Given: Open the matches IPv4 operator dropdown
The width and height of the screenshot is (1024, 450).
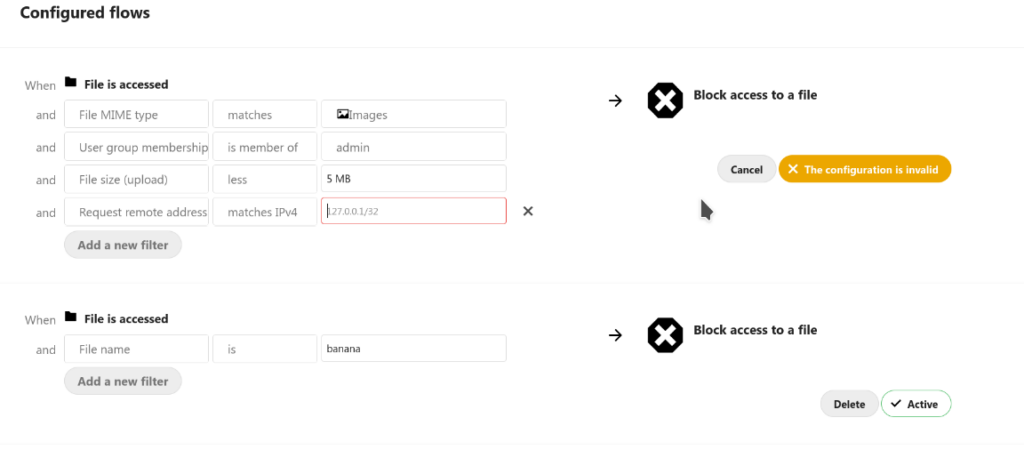Looking at the screenshot, I should pyautogui.click(x=264, y=212).
